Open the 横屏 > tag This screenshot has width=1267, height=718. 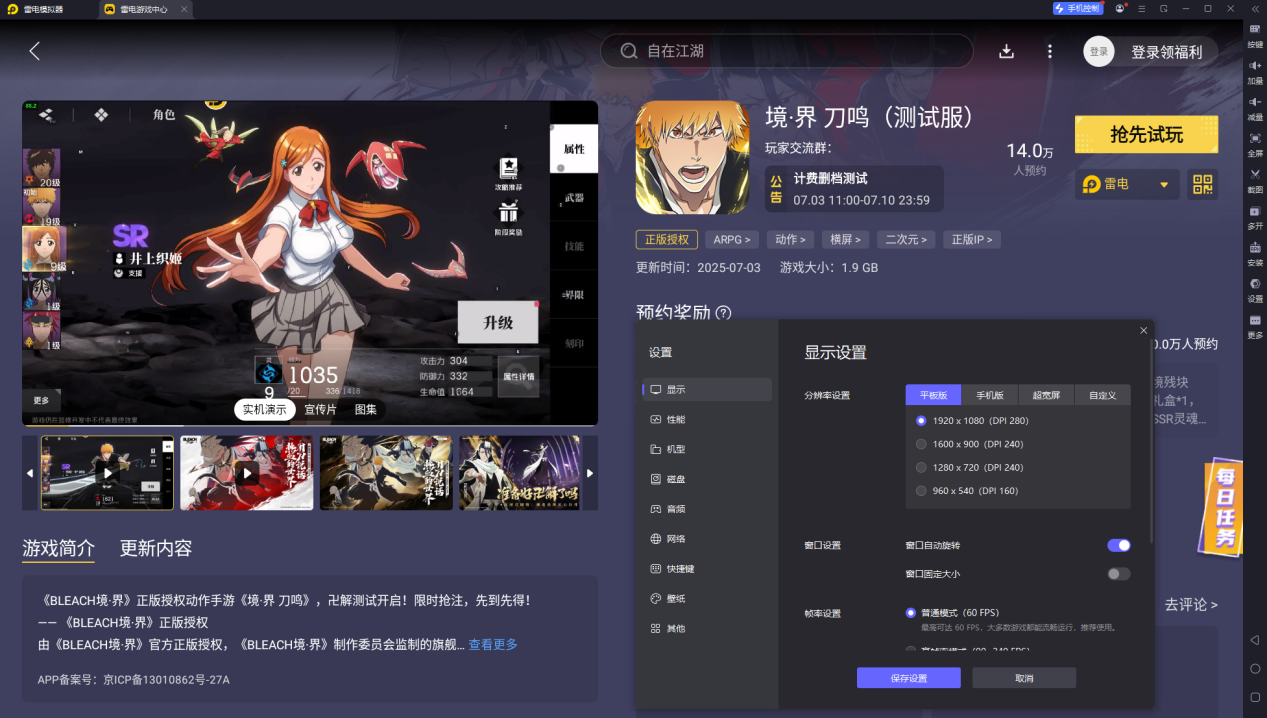tap(847, 239)
